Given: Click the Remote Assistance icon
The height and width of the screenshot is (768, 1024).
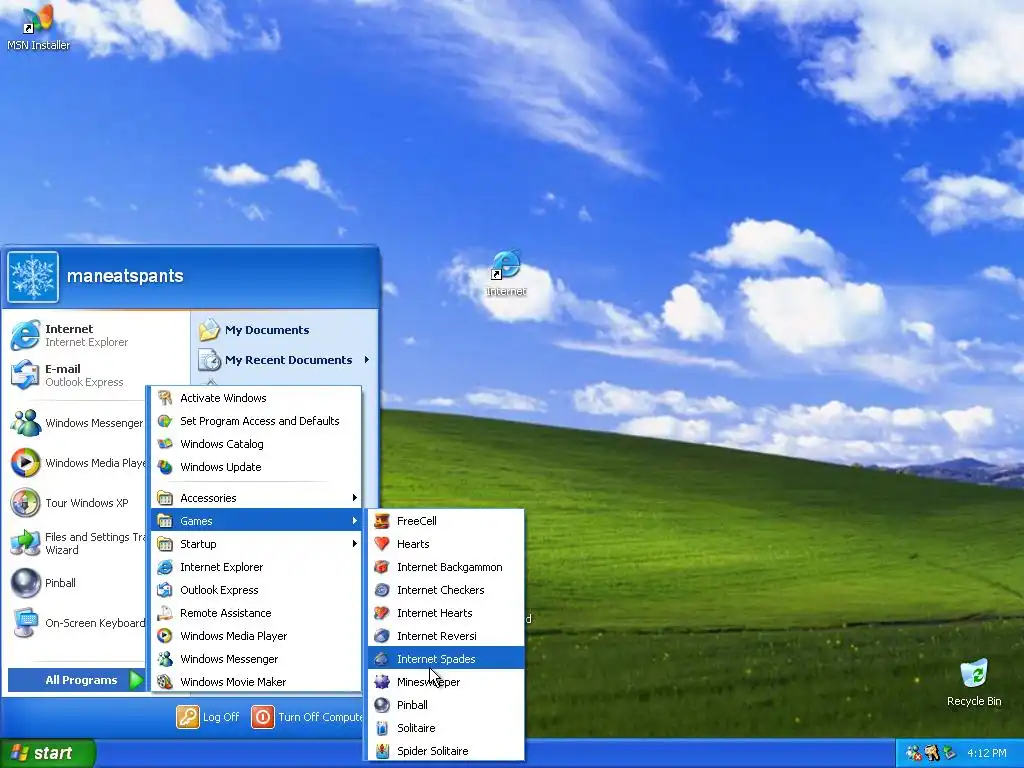Looking at the screenshot, I should [x=165, y=613].
